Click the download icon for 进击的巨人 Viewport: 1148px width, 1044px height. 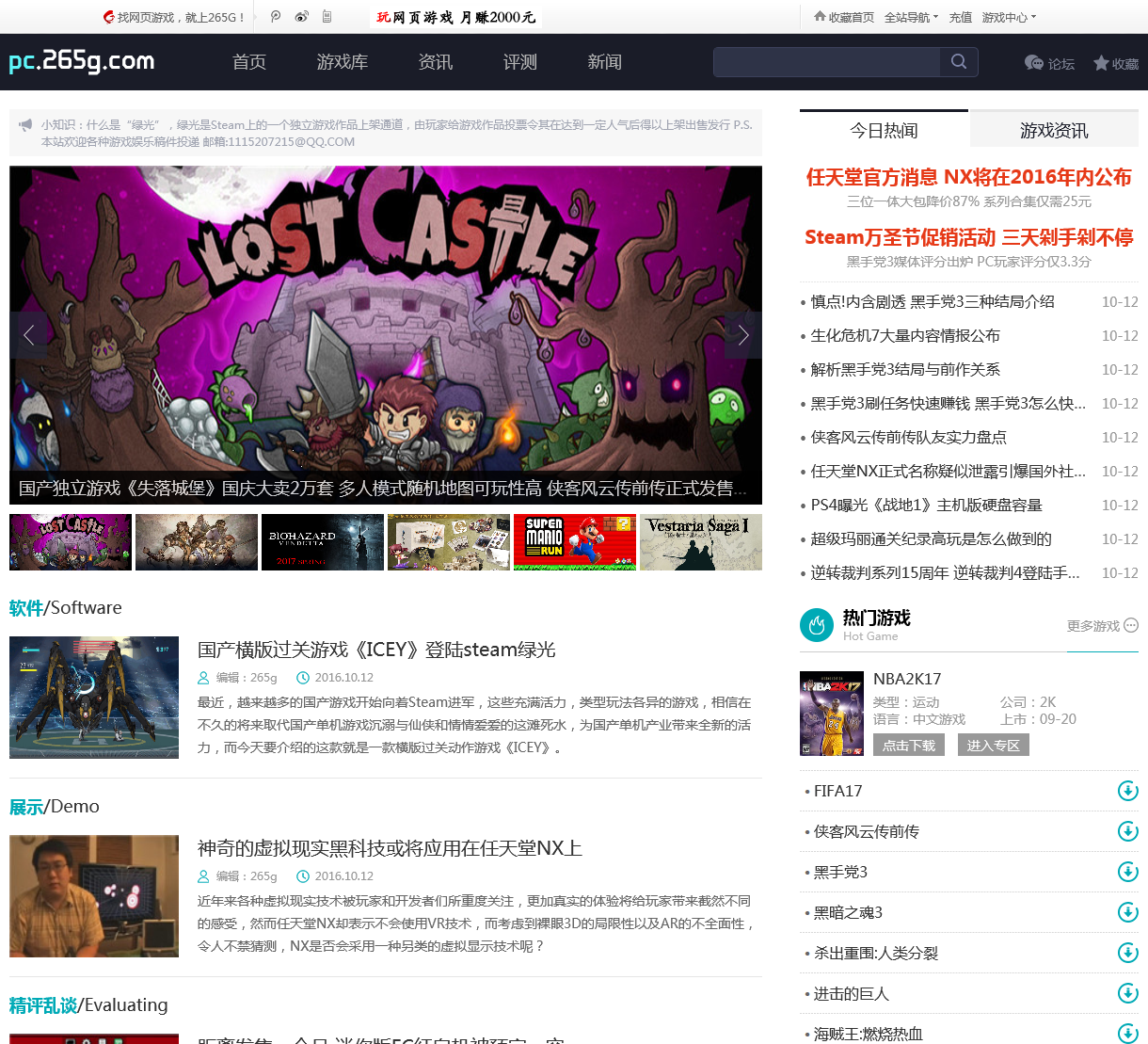[x=1127, y=993]
